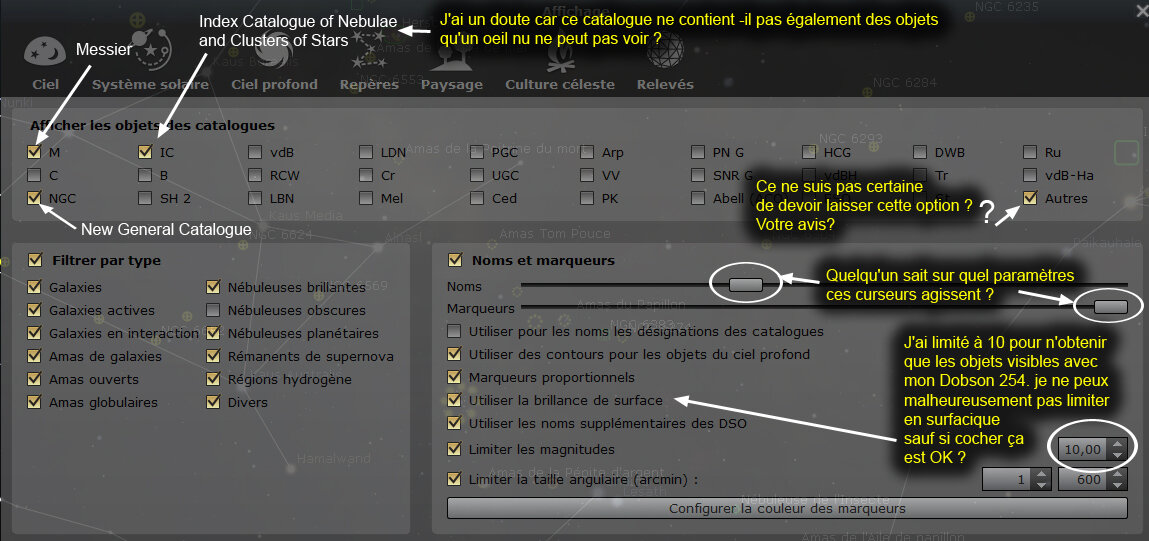Image resolution: width=1149 pixels, height=541 pixels.
Task: Uncheck the Régions hydrogène filter
Action: point(213,379)
